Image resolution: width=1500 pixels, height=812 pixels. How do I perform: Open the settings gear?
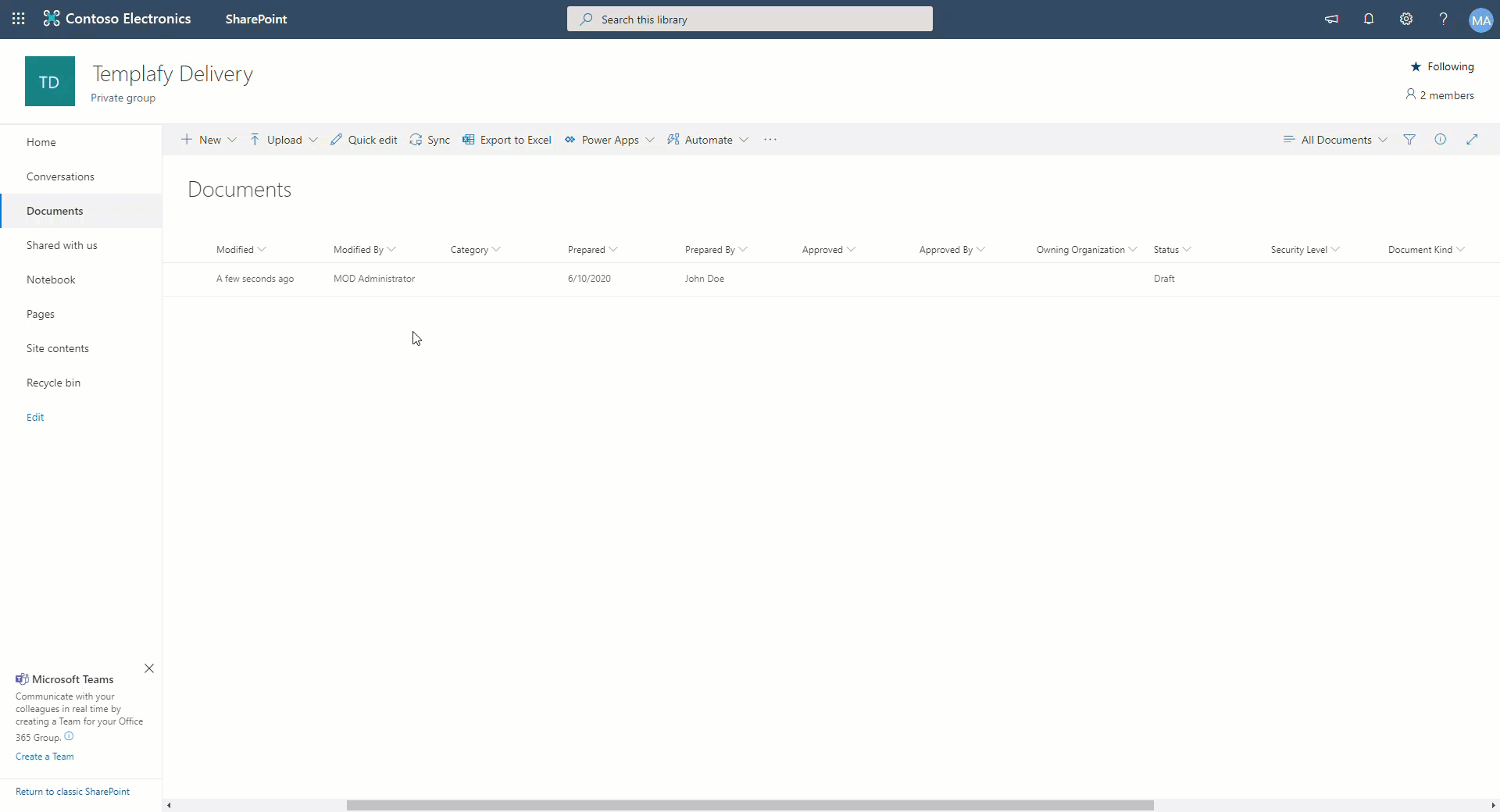(1406, 19)
